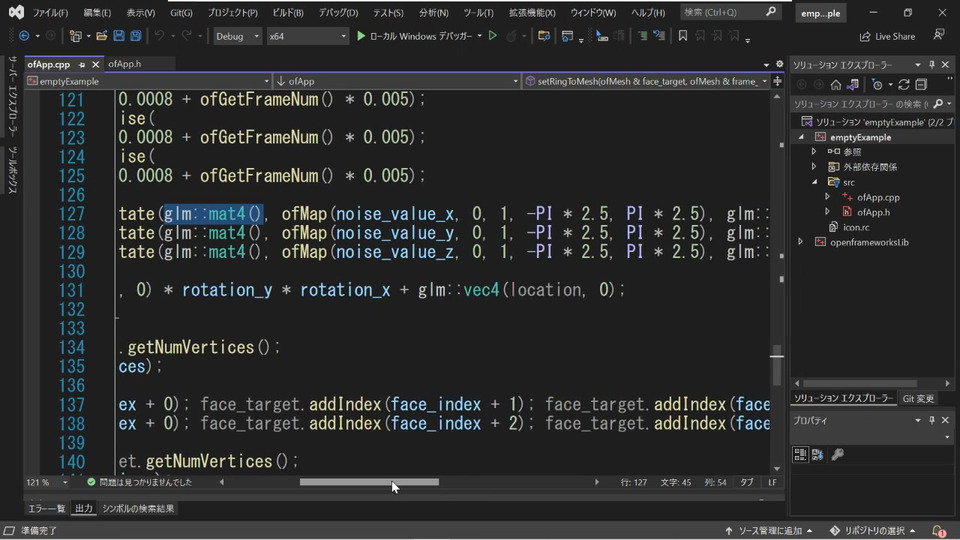
Task: Click the horizontal scrollbar thumb in editor
Action: click(x=369, y=482)
